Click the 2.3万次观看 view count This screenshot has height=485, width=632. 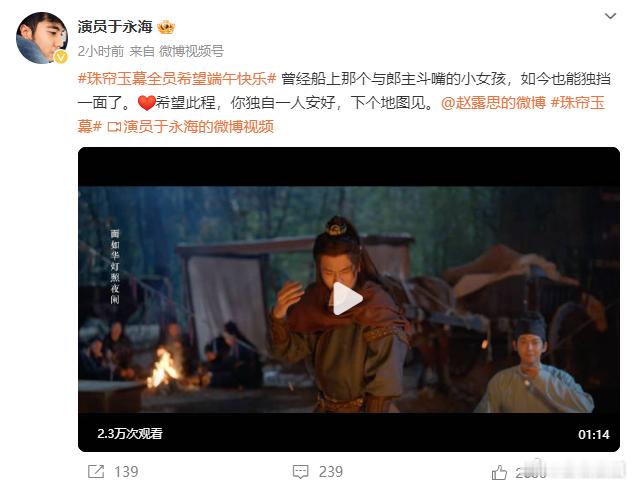[130, 433]
